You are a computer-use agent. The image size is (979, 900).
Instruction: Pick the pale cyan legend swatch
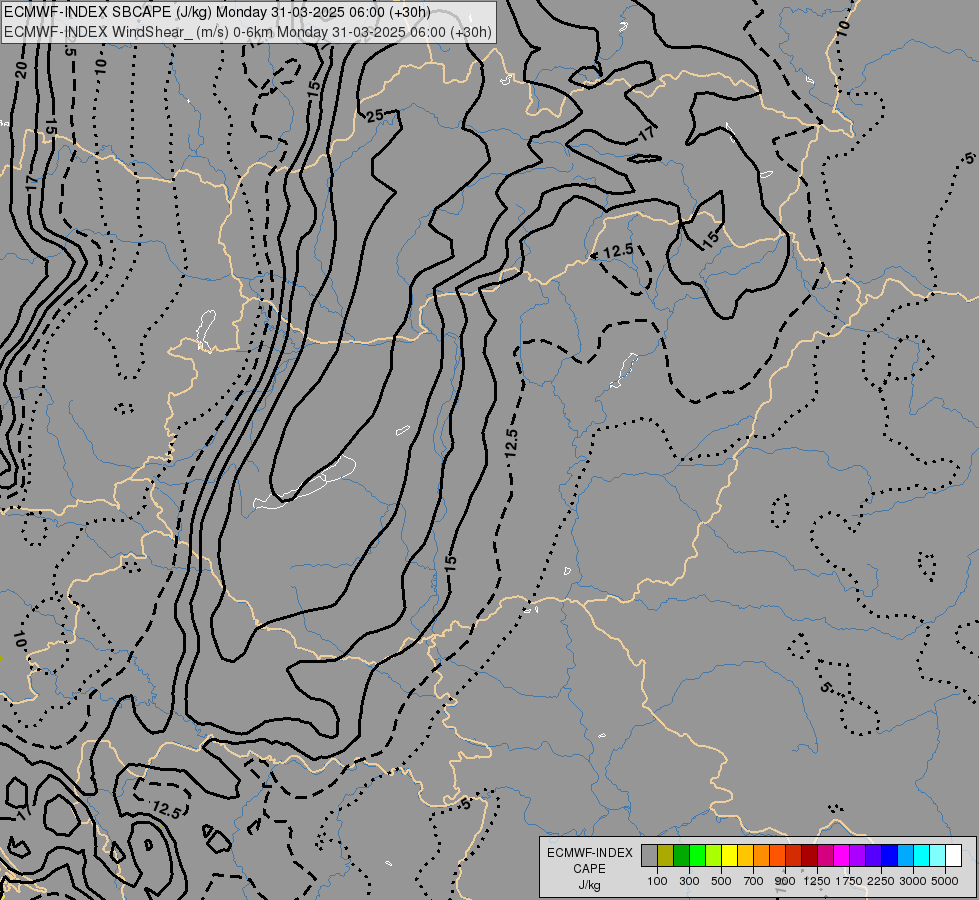(x=938, y=856)
